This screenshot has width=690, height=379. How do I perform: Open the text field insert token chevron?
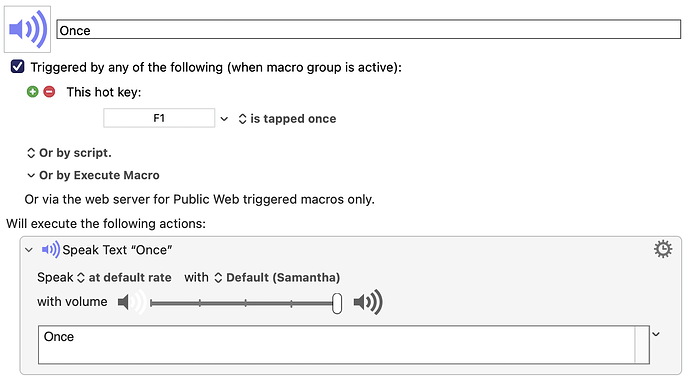[656, 334]
